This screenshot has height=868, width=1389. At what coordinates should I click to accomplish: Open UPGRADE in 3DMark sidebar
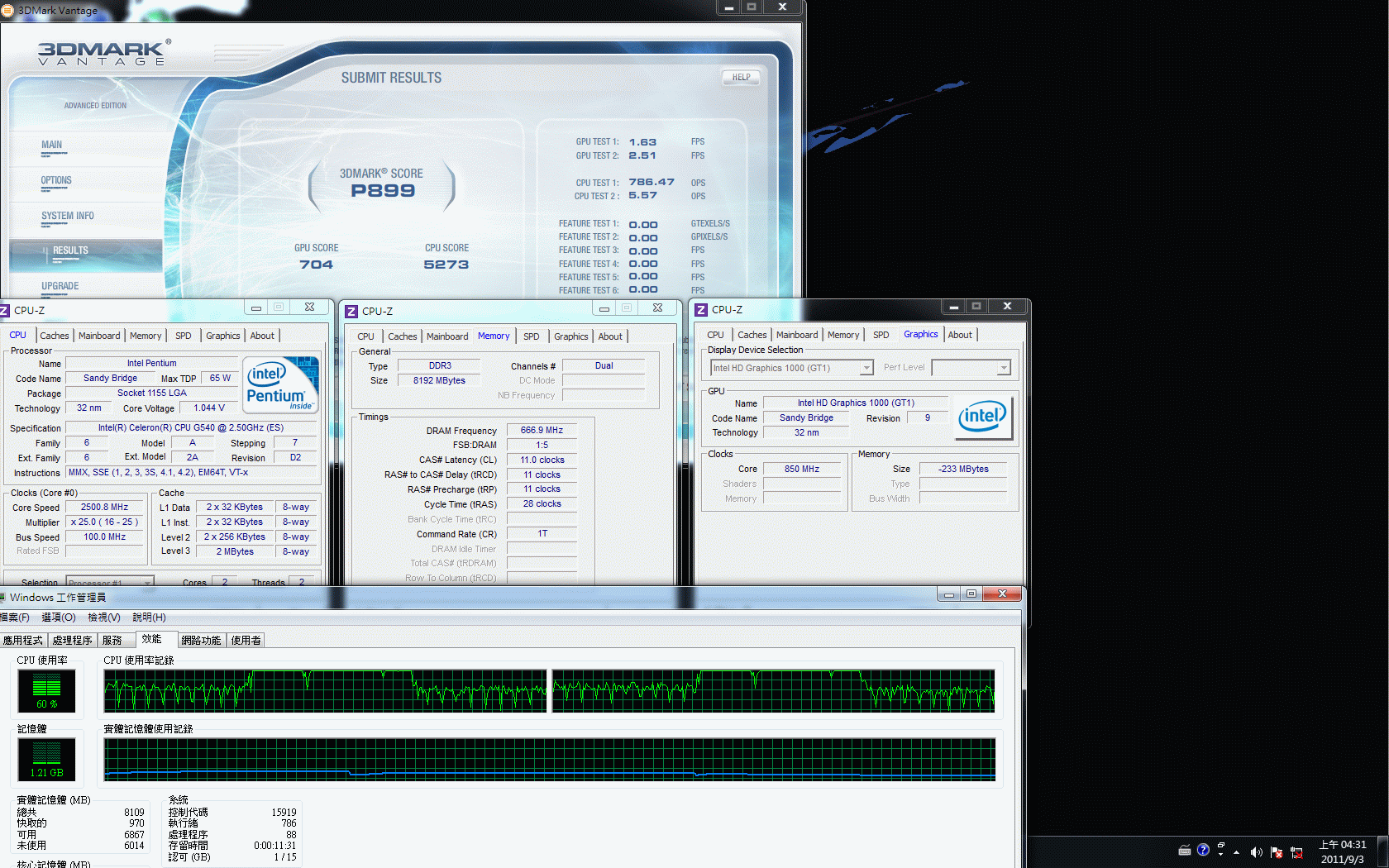click(x=60, y=286)
